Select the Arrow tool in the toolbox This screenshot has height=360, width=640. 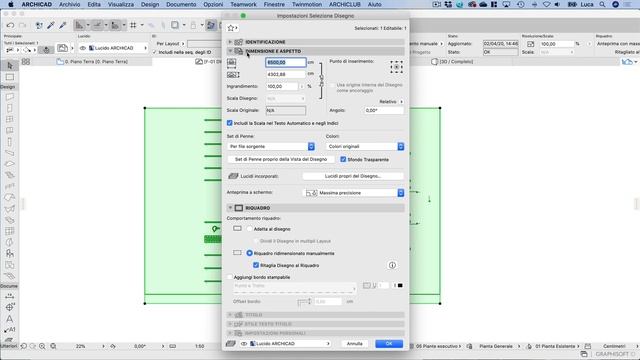(10, 65)
